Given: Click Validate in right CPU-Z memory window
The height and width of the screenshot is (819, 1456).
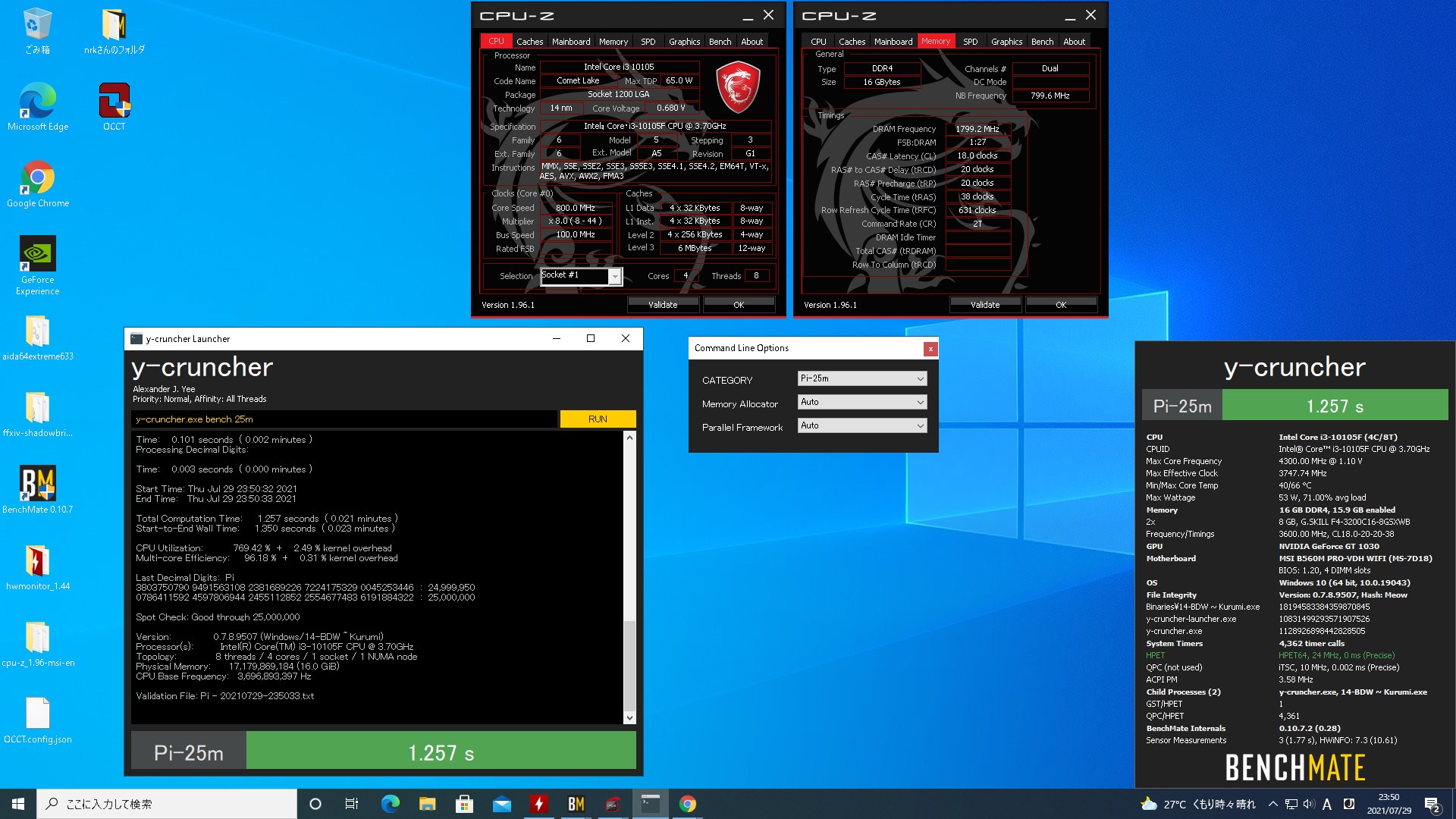Looking at the screenshot, I should 985,305.
